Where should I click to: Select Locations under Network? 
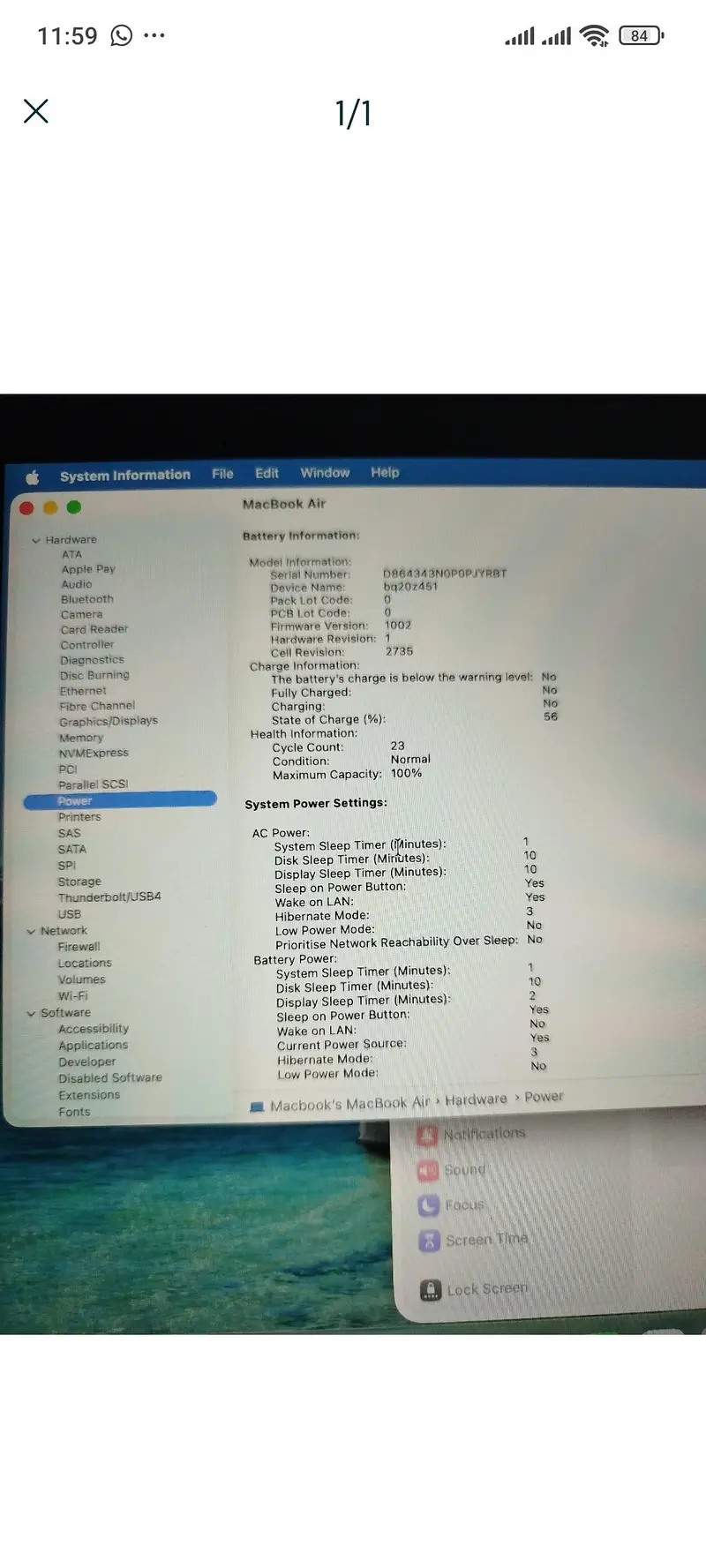(x=85, y=964)
